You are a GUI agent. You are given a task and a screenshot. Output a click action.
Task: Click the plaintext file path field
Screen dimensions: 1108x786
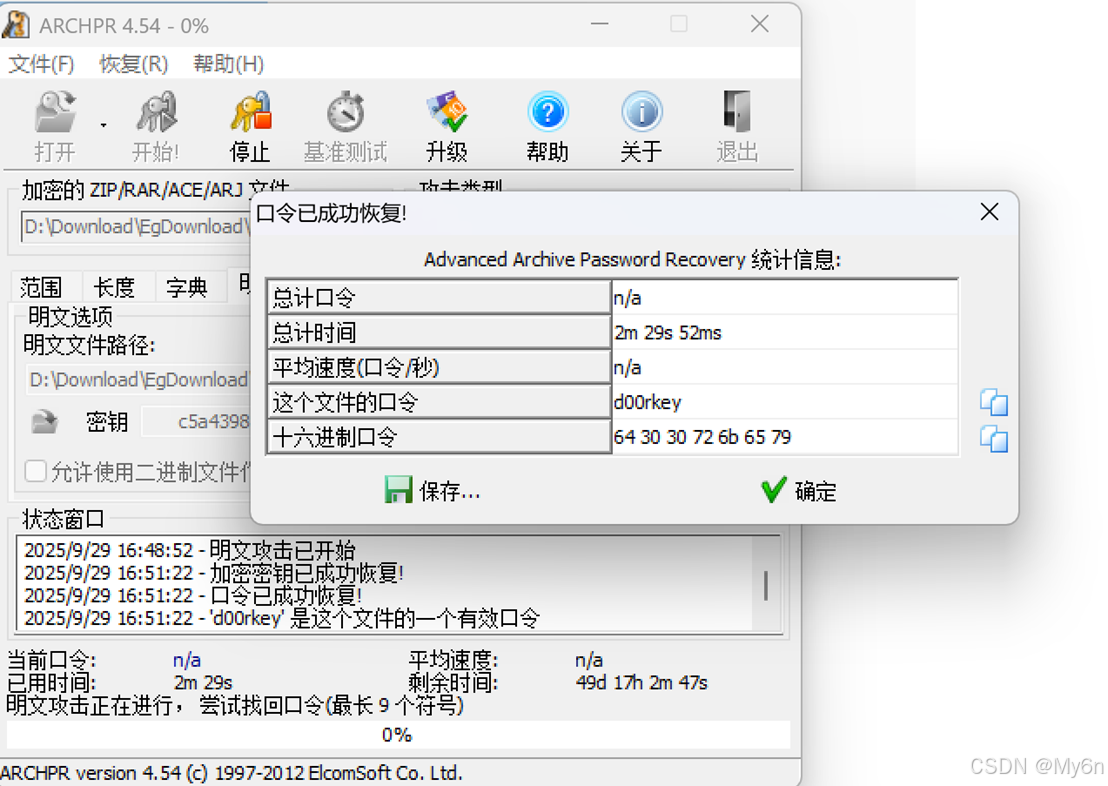(x=138, y=380)
